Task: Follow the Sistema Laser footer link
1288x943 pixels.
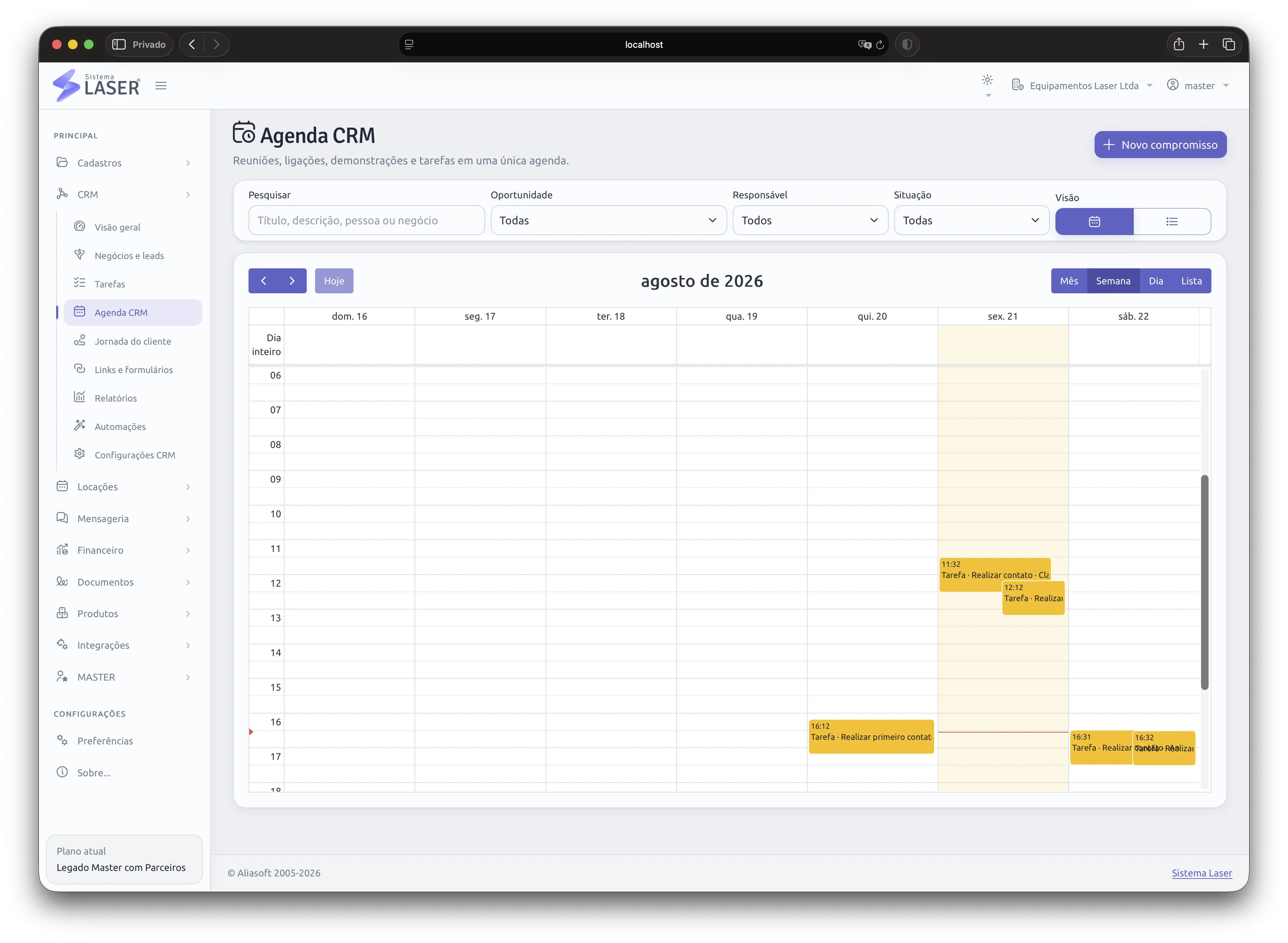Action: (1201, 873)
